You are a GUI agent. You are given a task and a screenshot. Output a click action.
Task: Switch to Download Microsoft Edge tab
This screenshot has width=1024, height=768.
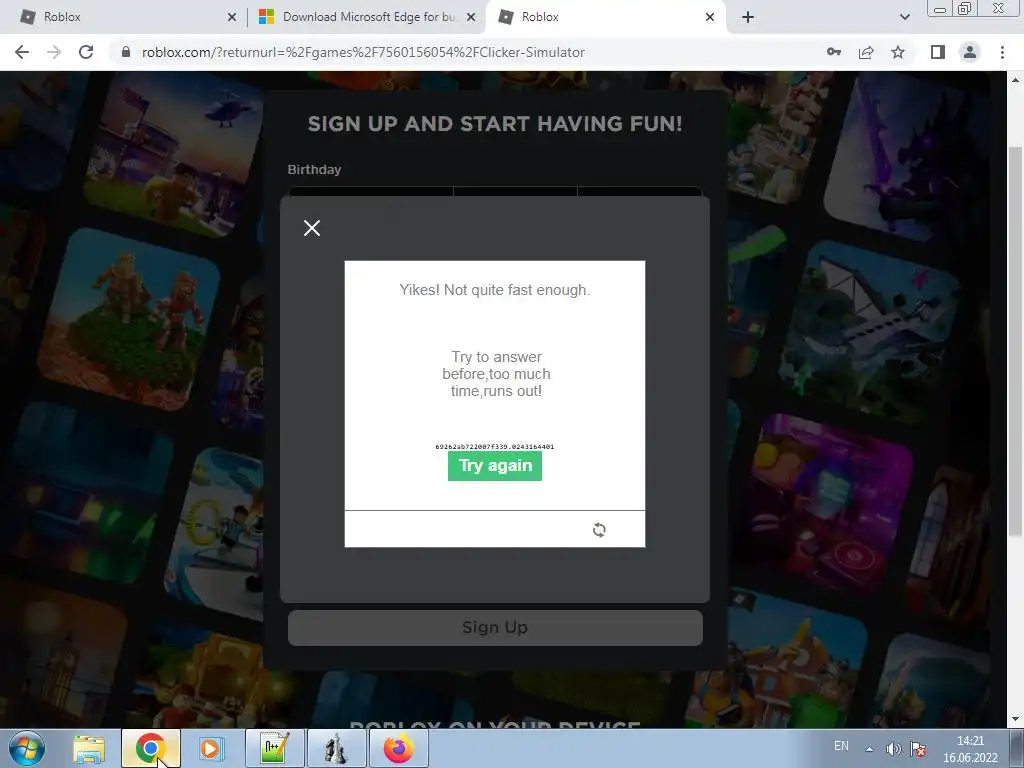coord(367,17)
